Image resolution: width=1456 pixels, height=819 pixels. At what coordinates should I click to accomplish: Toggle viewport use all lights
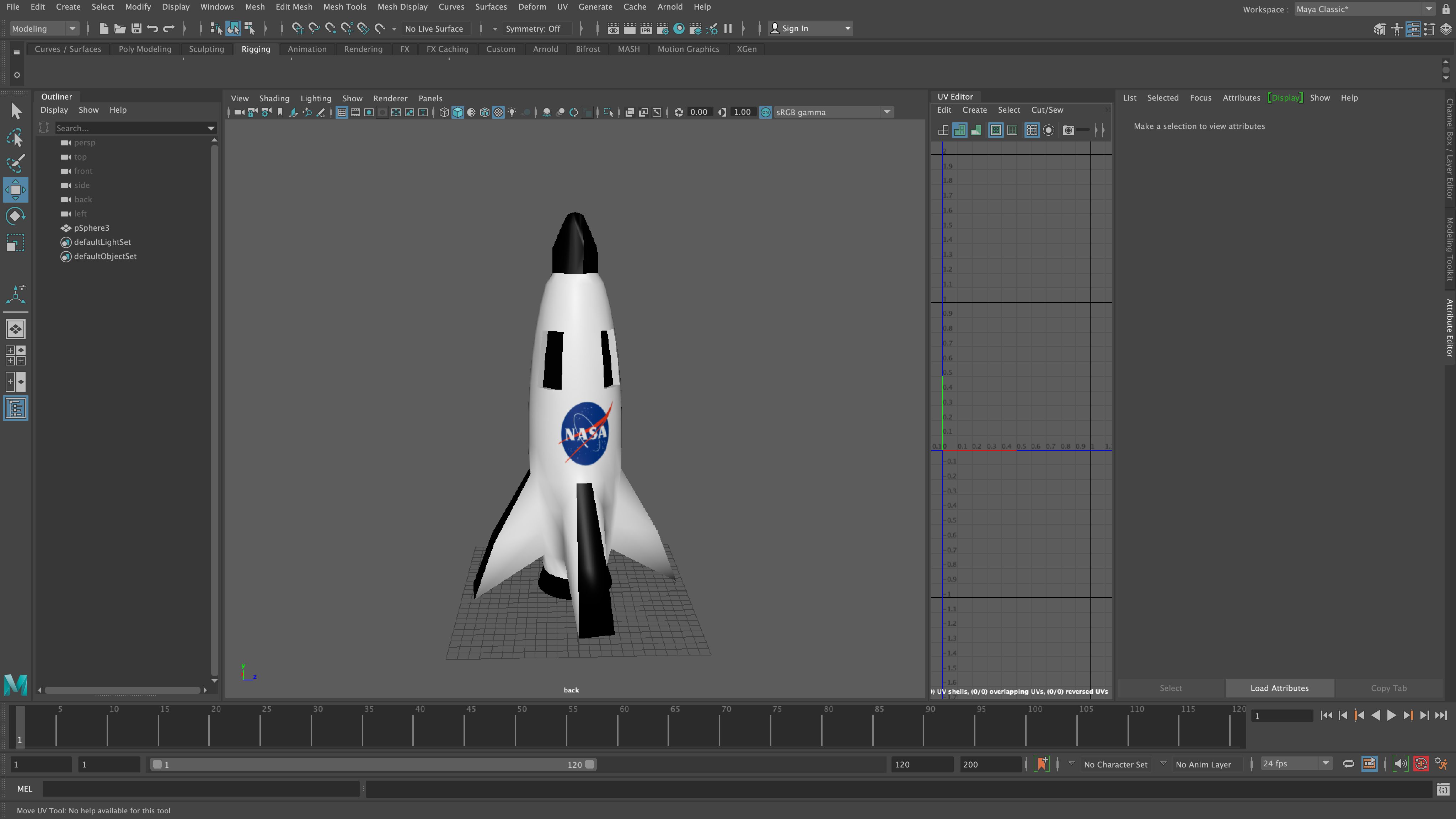pyautogui.click(x=512, y=112)
